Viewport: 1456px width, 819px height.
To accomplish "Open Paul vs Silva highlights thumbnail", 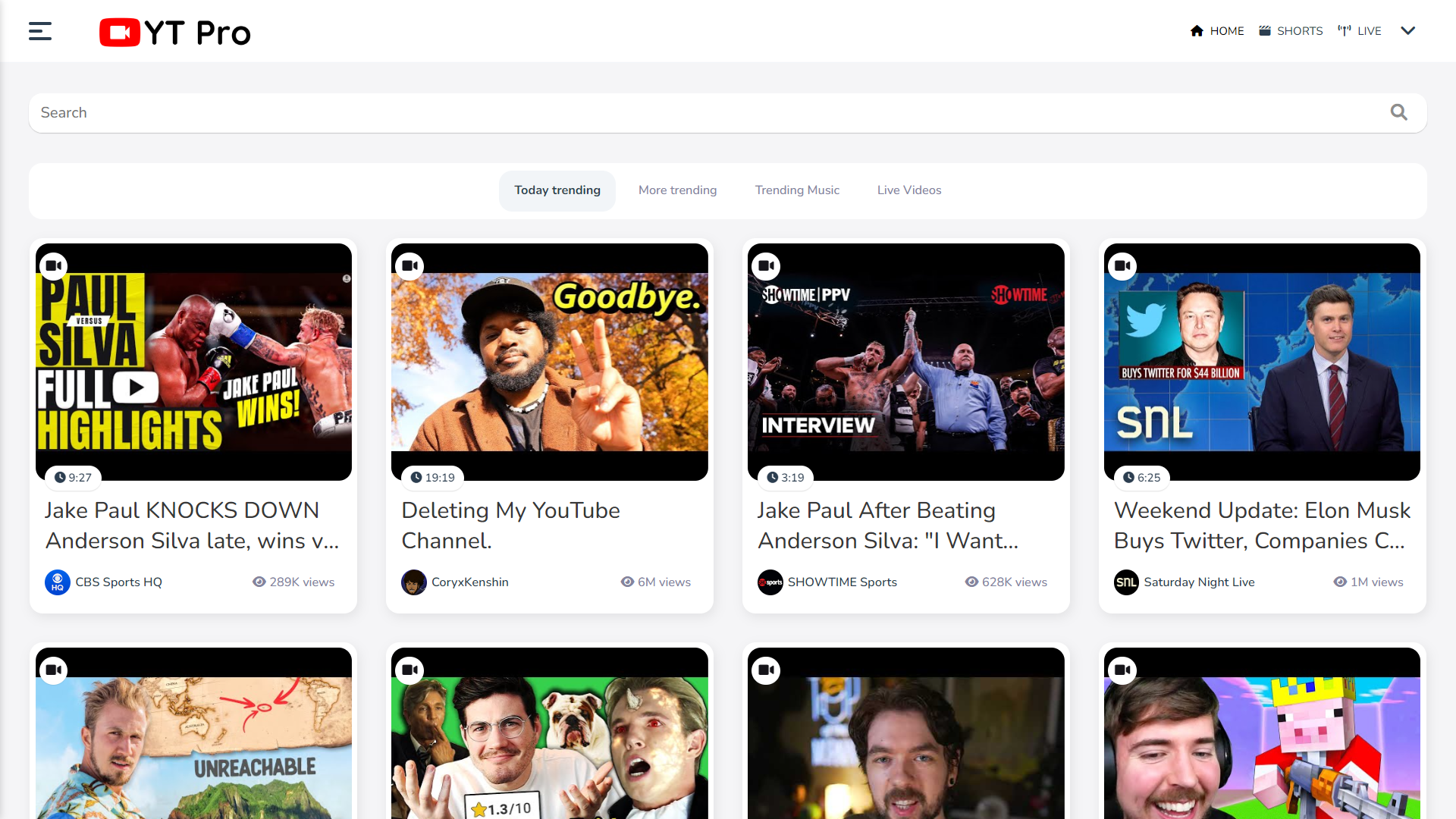I will 194,362.
